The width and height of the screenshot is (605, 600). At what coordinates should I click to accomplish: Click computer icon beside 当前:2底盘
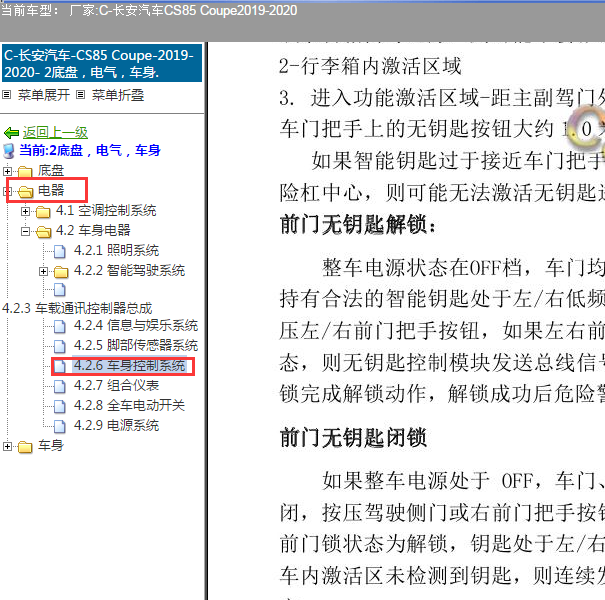8,151
